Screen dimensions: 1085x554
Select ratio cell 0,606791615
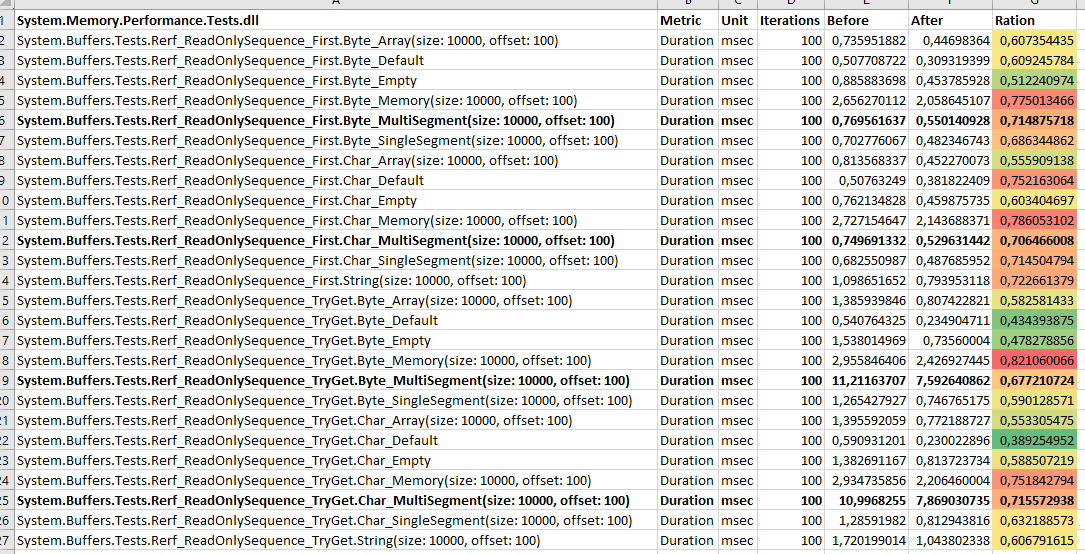pos(1035,541)
